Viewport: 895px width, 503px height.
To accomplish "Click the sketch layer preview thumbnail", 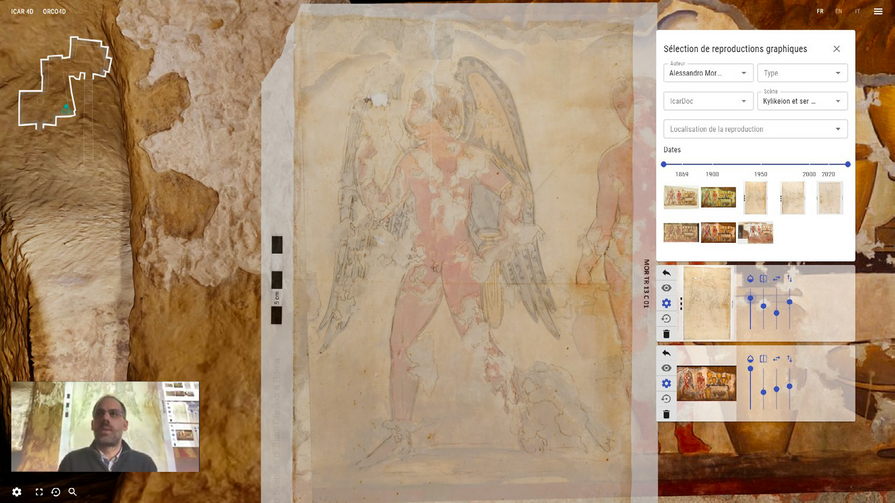I will [x=707, y=303].
